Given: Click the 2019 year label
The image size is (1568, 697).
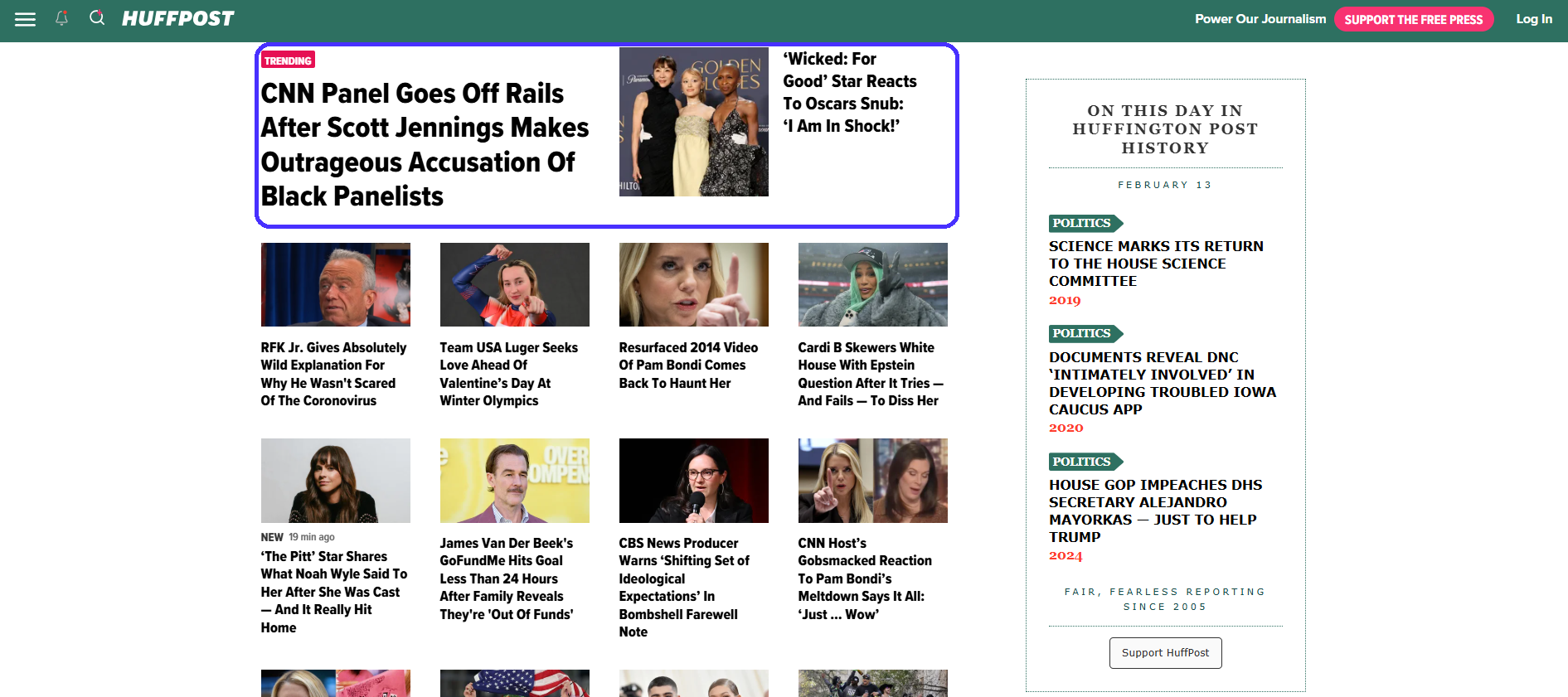Looking at the screenshot, I should coord(1065,300).
